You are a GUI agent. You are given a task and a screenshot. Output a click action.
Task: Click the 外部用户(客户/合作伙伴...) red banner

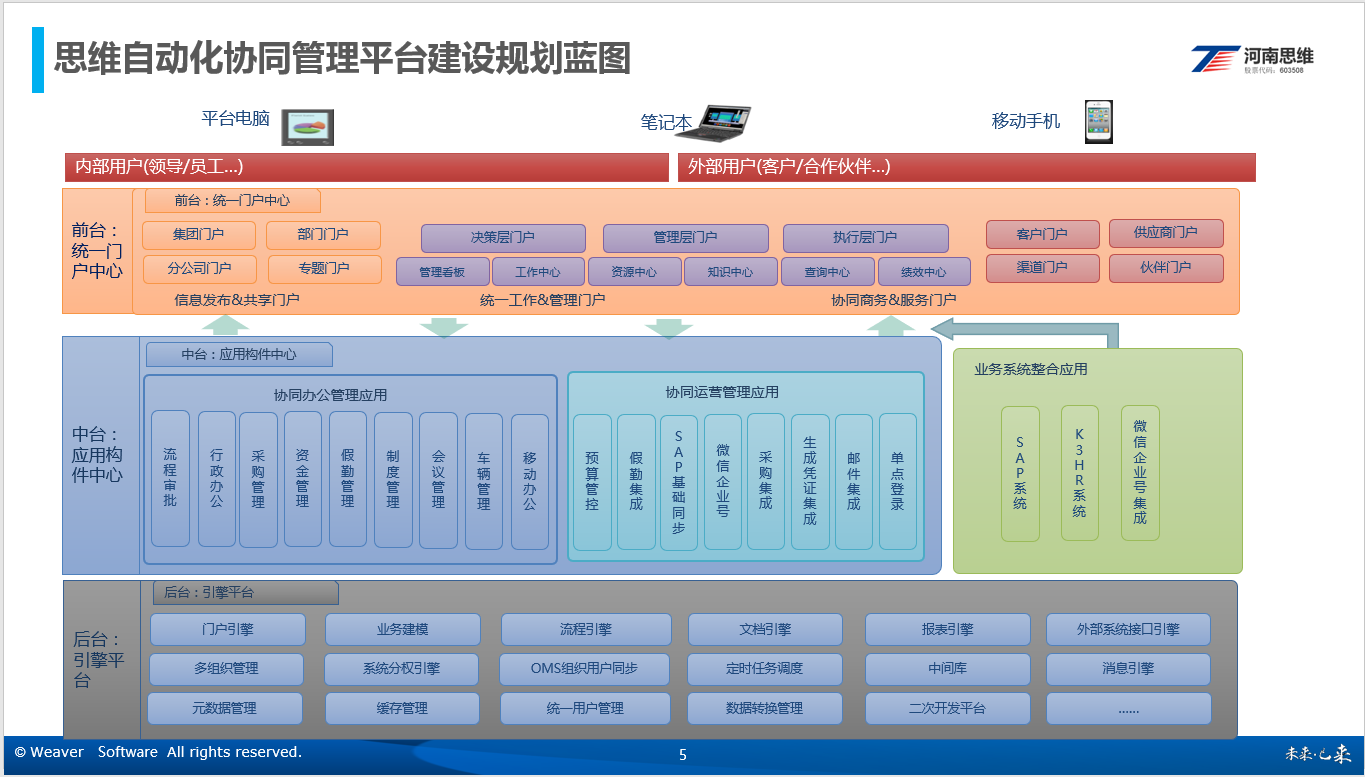[x=967, y=167]
